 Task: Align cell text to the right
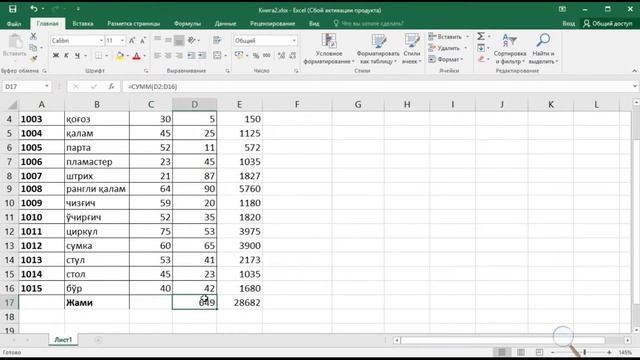coord(179,55)
